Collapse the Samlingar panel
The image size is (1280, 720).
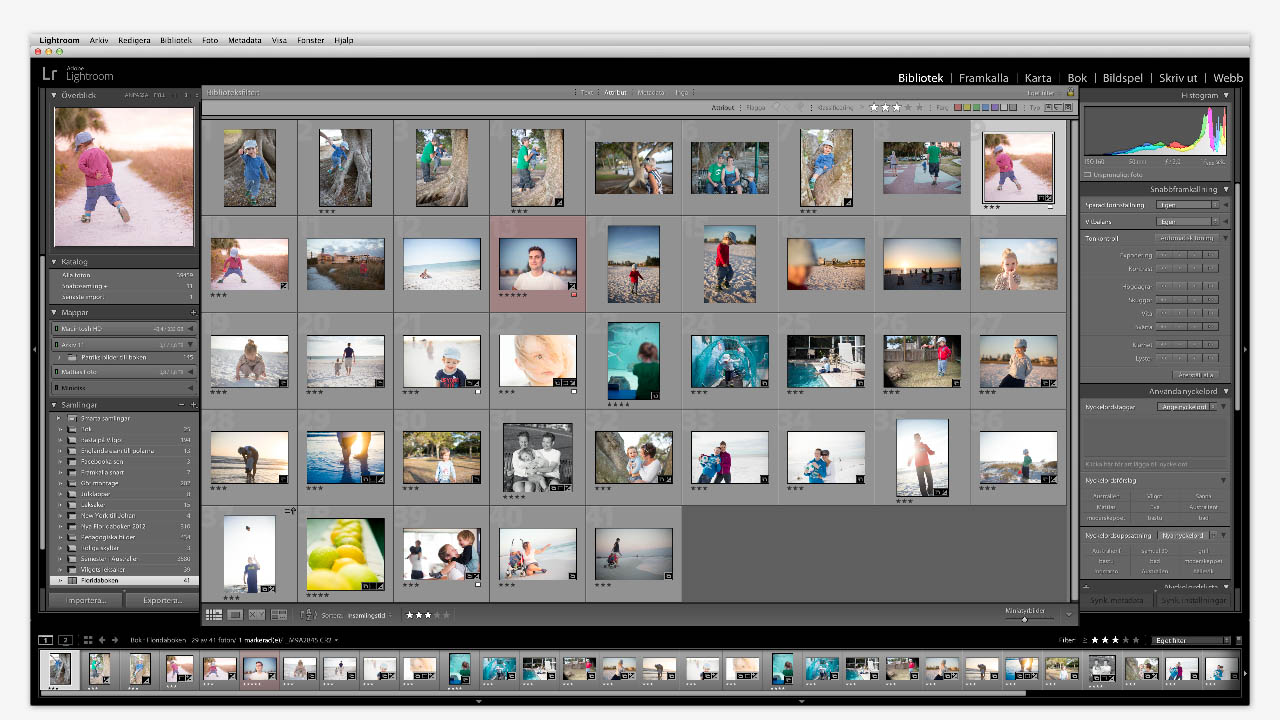(56, 405)
